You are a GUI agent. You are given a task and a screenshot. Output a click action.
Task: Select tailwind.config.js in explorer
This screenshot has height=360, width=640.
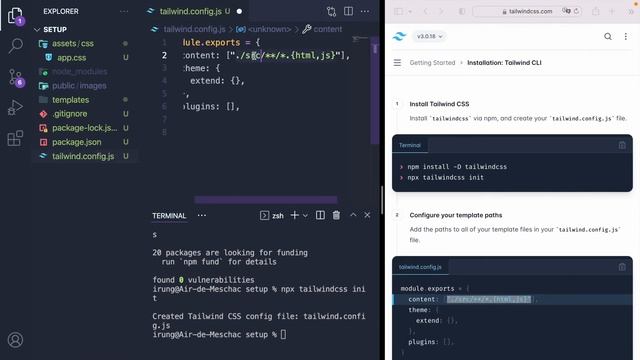click(x=83, y=156)
